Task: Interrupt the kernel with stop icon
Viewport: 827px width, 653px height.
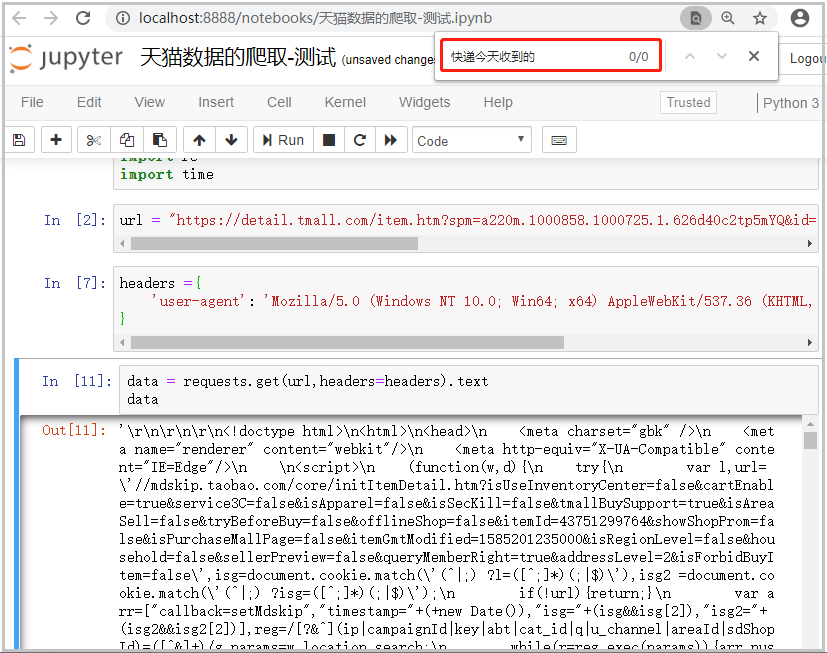Action: [x=329, y=140]
